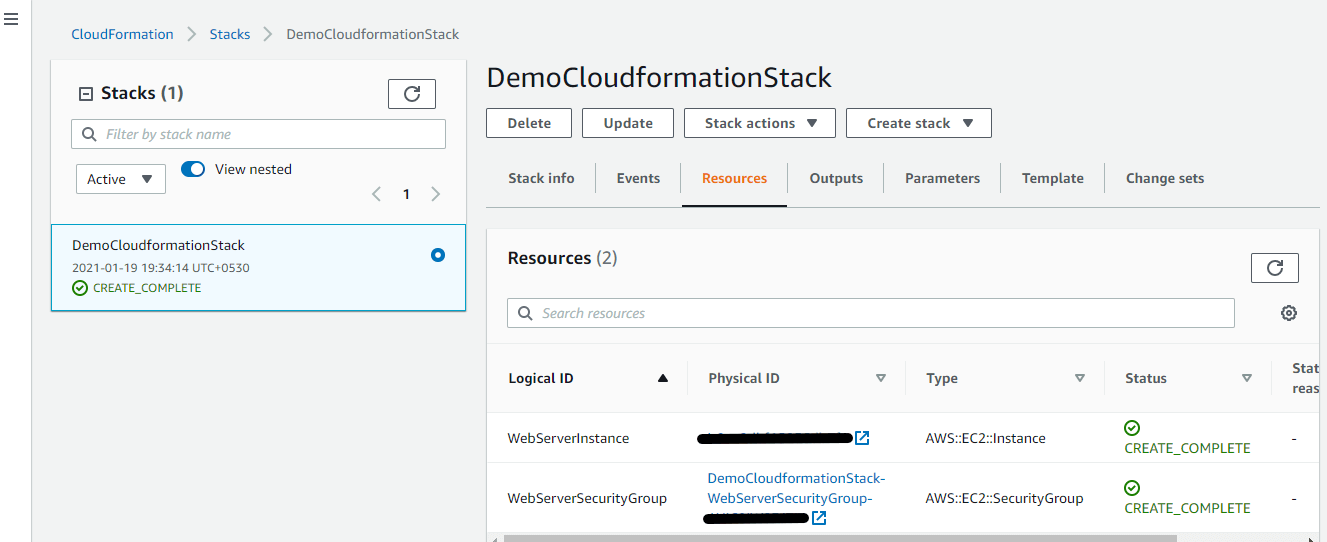Click AWS::EC2::Instance type cell
The image size is (1327, 542).
tap(986, 438)
